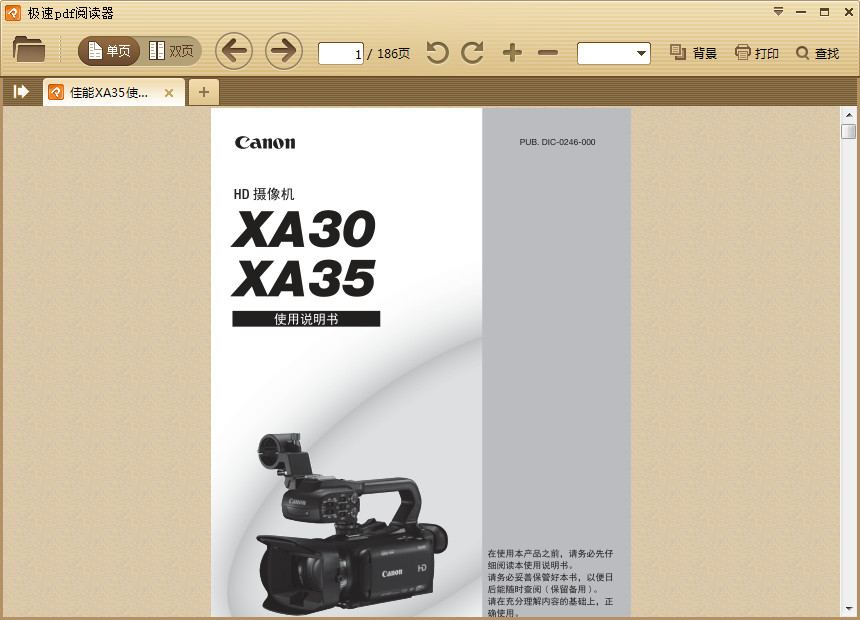Click the vertical scrollbar thumb
The height and width of the screenshot is (620, 860).
[848, 132]
